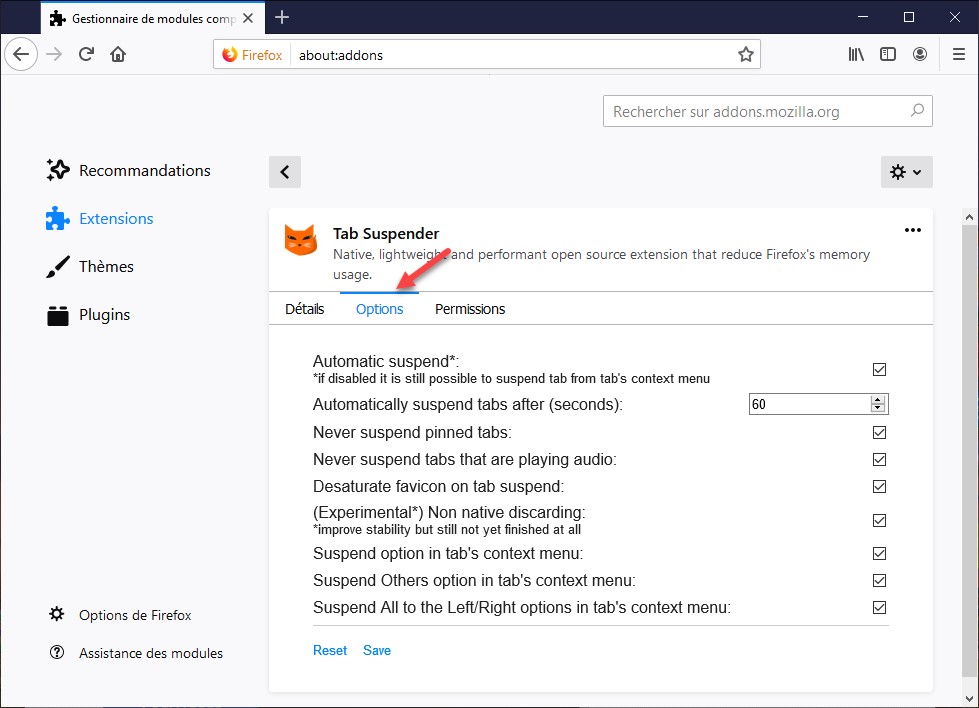Disable the Automatic suspend checkbox
This screenshot has height=708, width=979.
pos(879,369)
